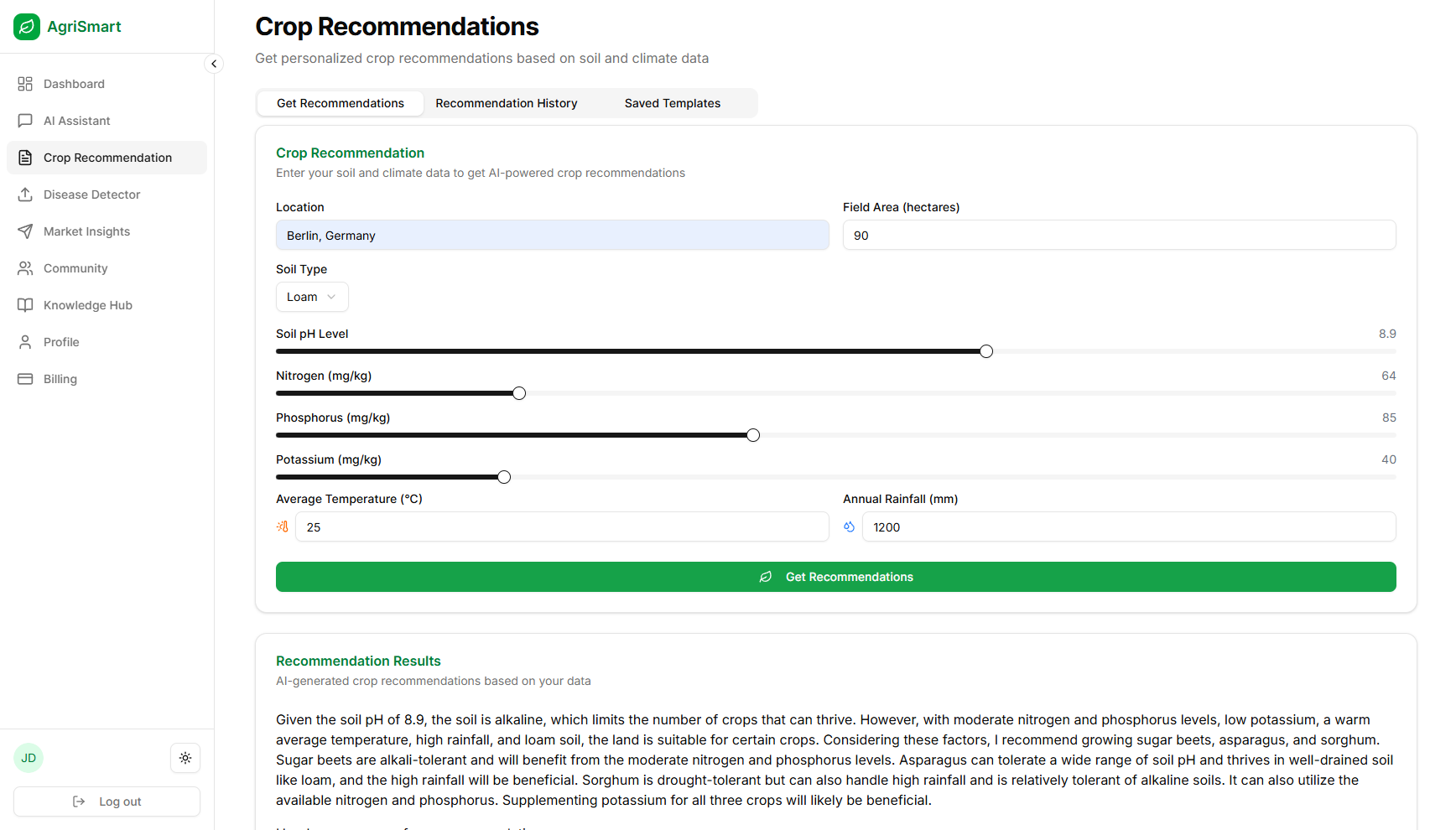The height and width of the screenshot is (830, 1456).
Task: Open Dashboard via its grid icon
Action: click(25, 84)
